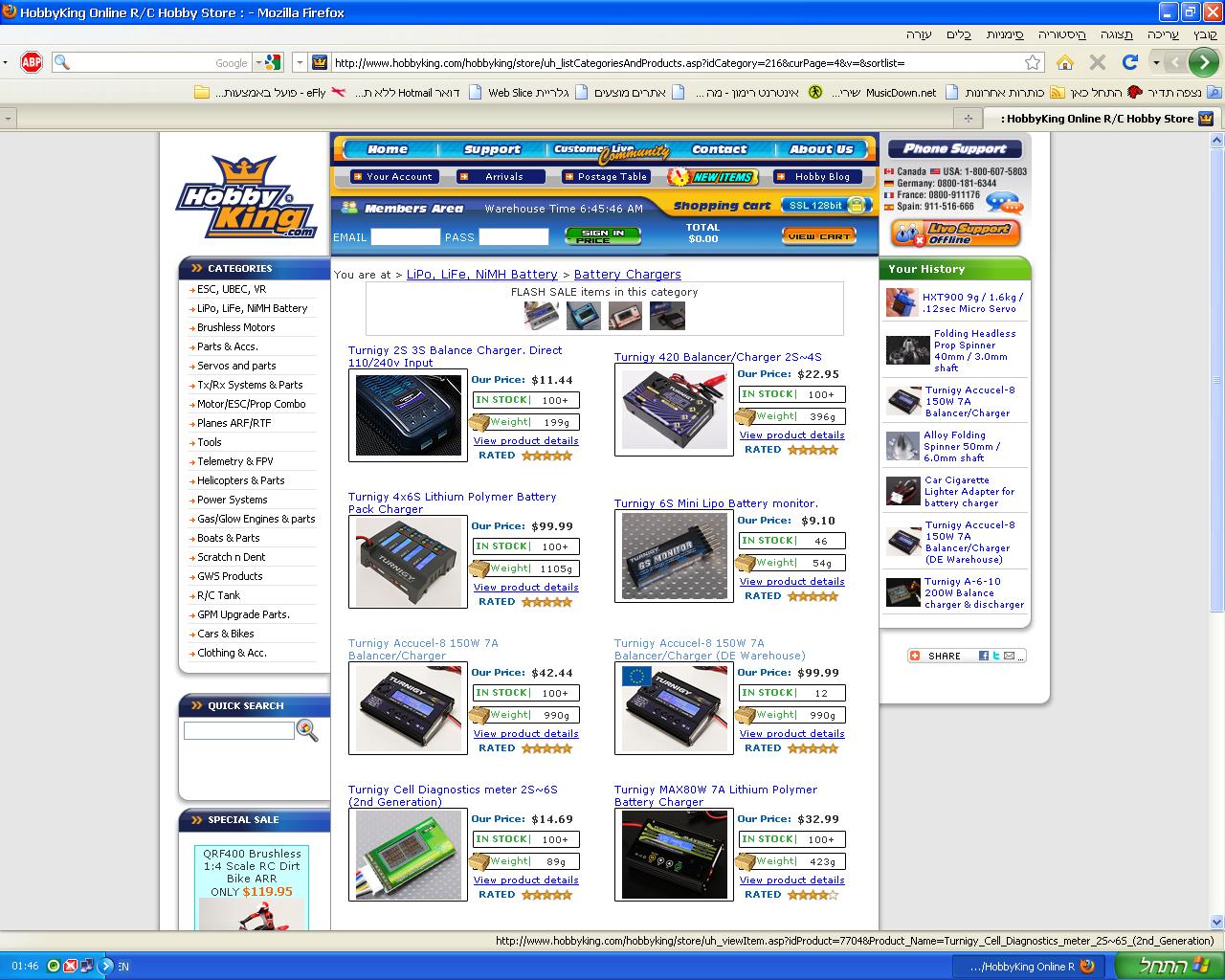1225x980 pixels.
Task: Click taskbar red X tray icon
Action: tap(70, 966)
